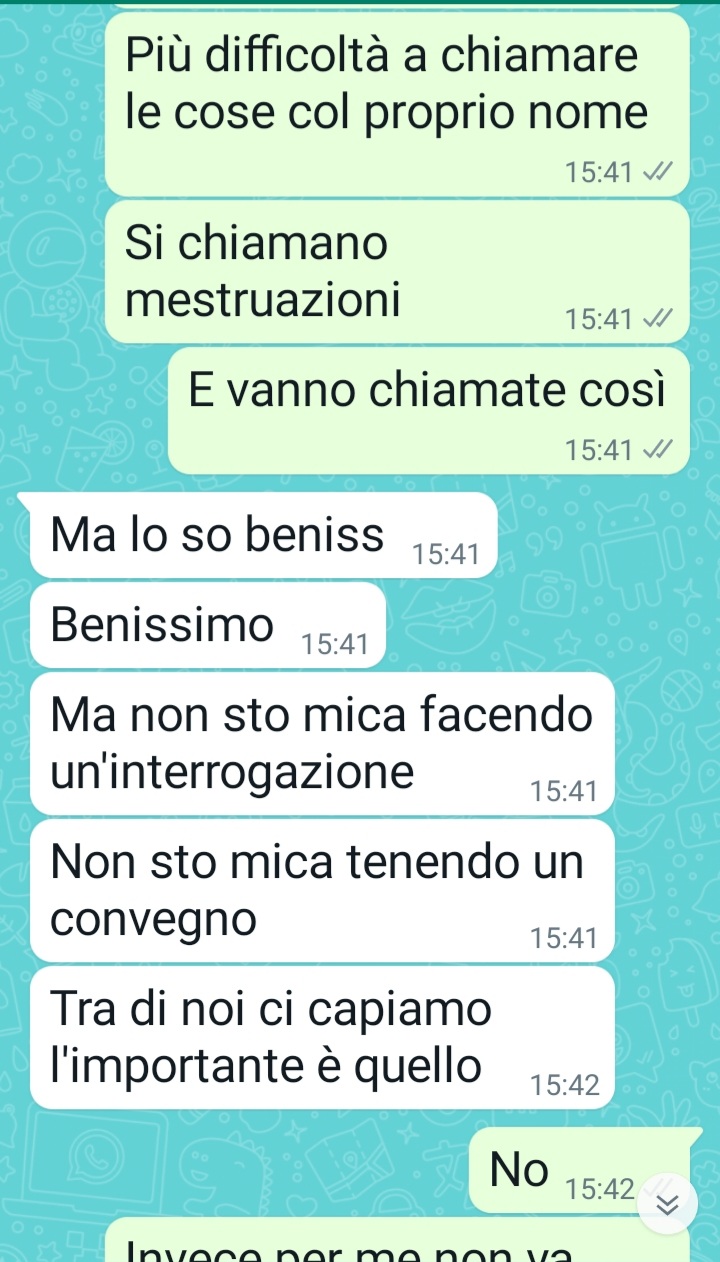Select the 'Non sto mica tenendo un convegno' bubble

(x=322, y=891)
